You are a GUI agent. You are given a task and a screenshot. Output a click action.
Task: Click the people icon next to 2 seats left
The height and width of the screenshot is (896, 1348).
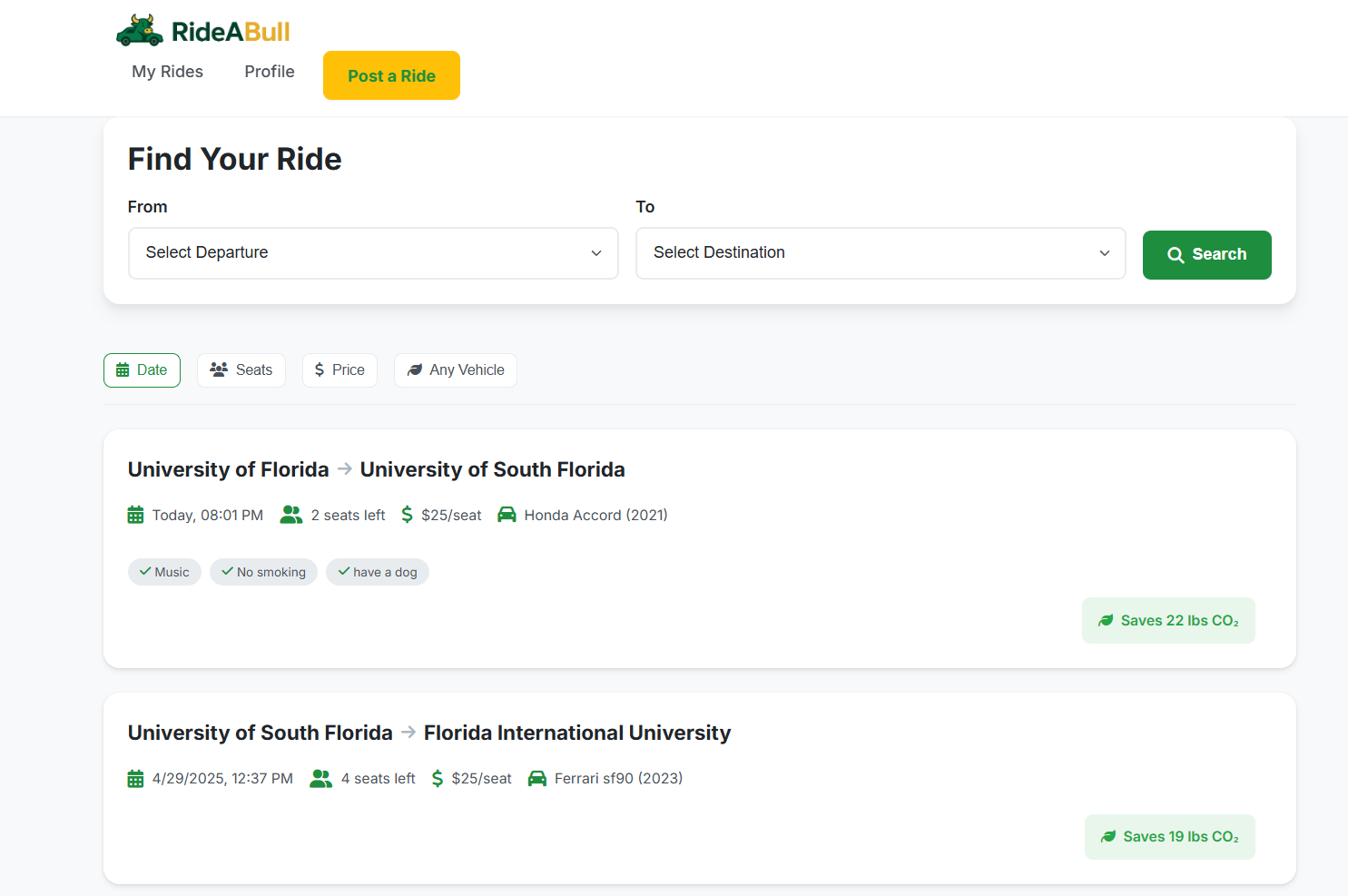pyautogui.click(x=291, y=516)
